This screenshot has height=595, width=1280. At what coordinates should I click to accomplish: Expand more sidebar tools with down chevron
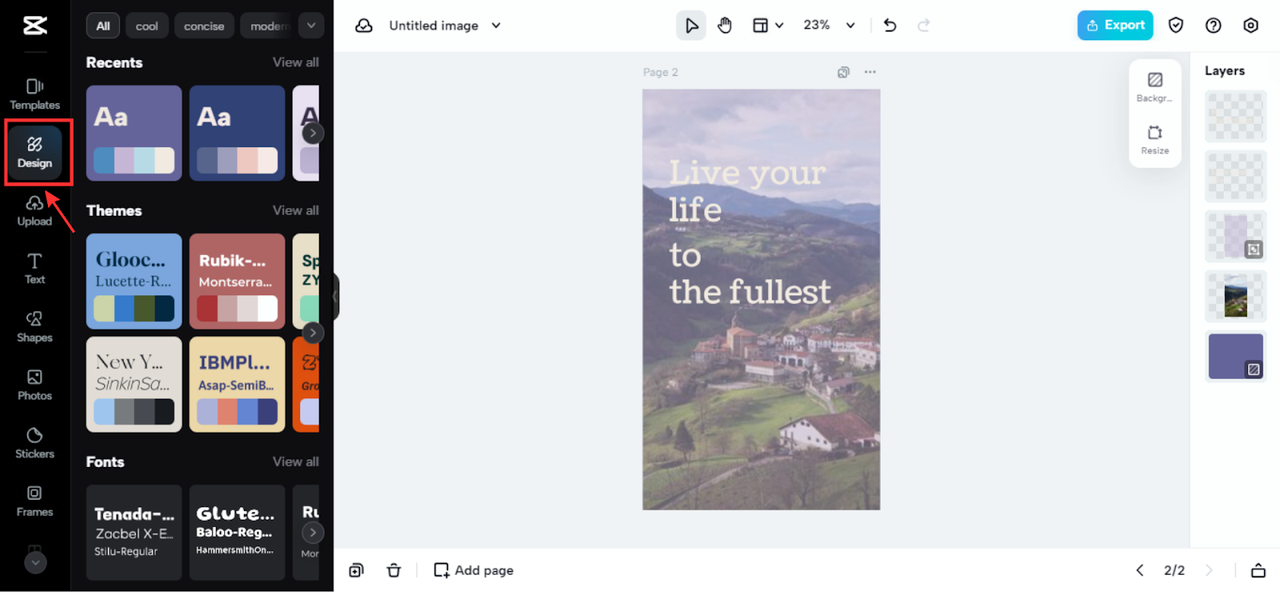tap(35, 563)
